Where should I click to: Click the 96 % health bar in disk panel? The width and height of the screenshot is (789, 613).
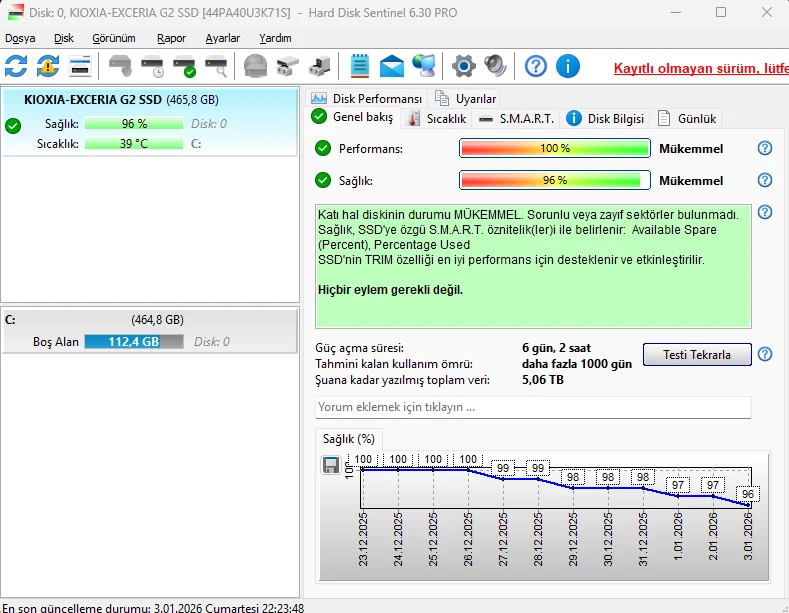tap(134, 124)
